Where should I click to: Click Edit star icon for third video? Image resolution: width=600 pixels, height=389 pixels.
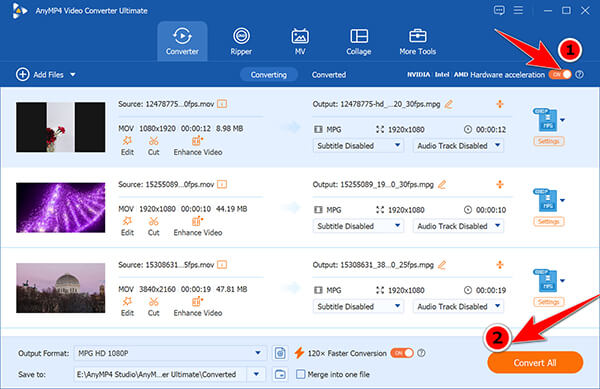127,302
